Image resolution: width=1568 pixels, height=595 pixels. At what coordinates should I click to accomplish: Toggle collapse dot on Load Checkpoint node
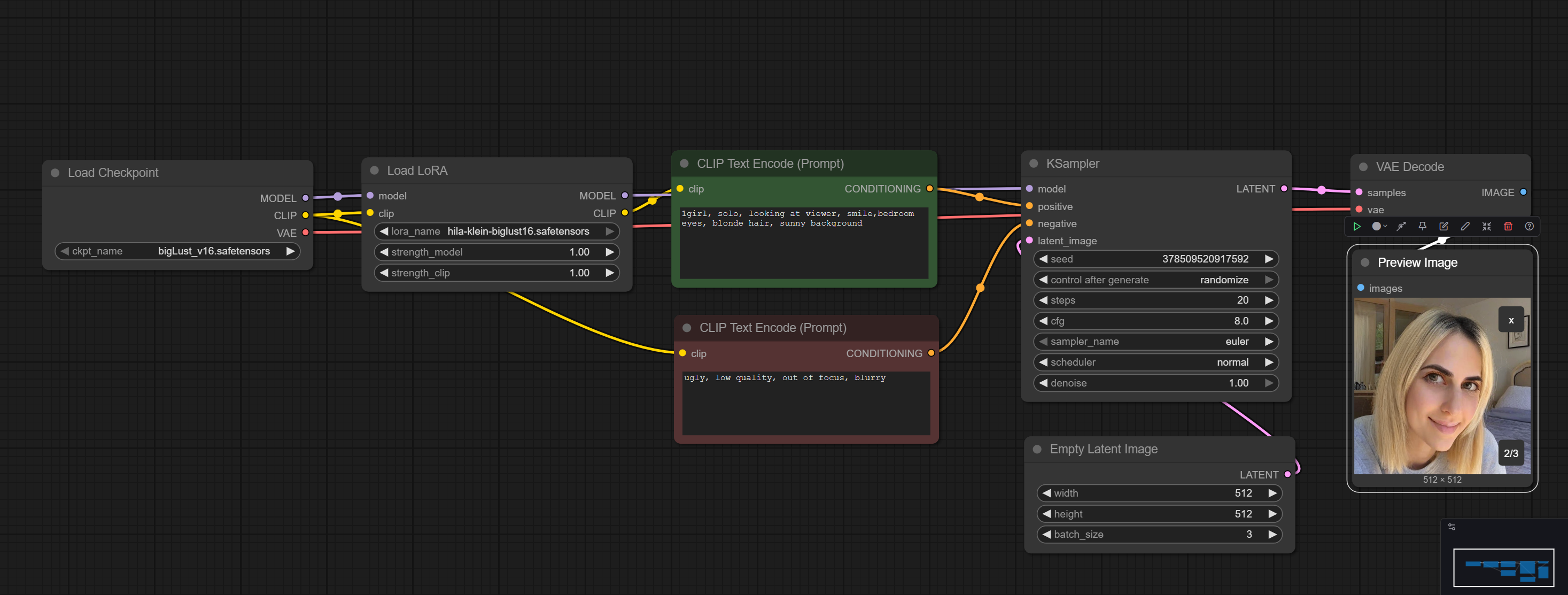[56, 173]
